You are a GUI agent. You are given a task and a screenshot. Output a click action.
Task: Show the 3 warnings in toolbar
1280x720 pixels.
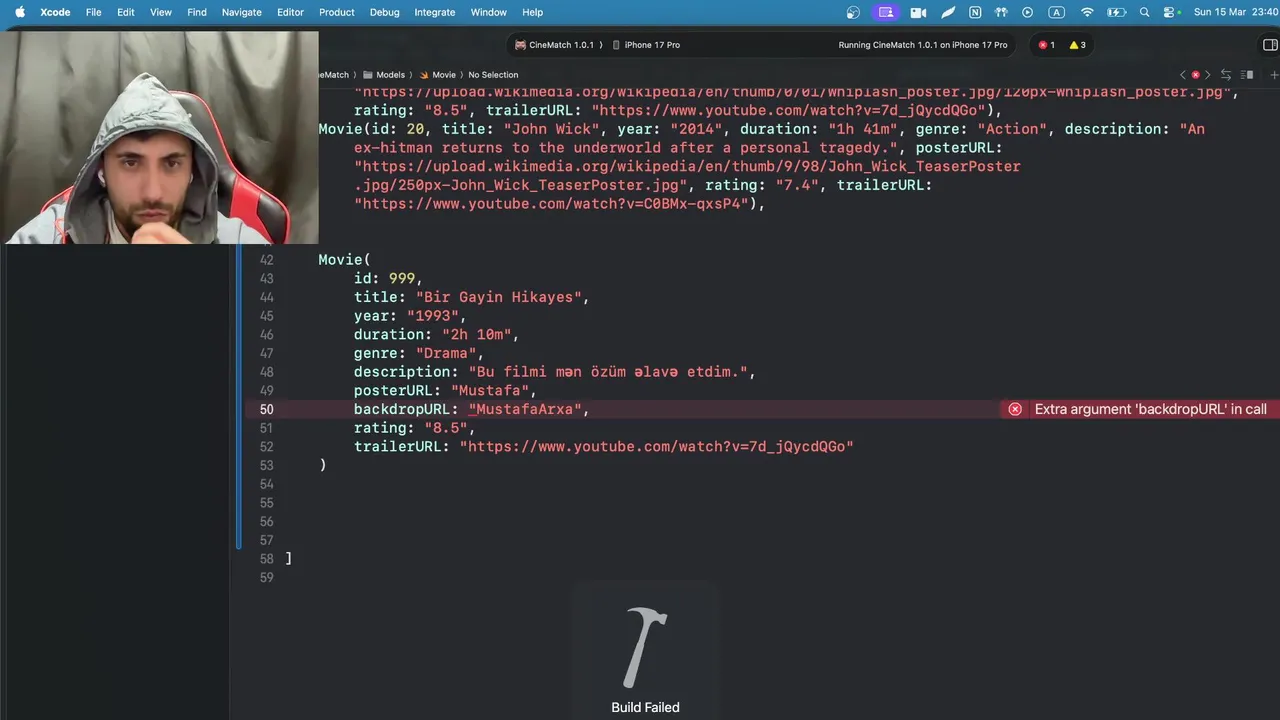click(x=1077, y=45)
